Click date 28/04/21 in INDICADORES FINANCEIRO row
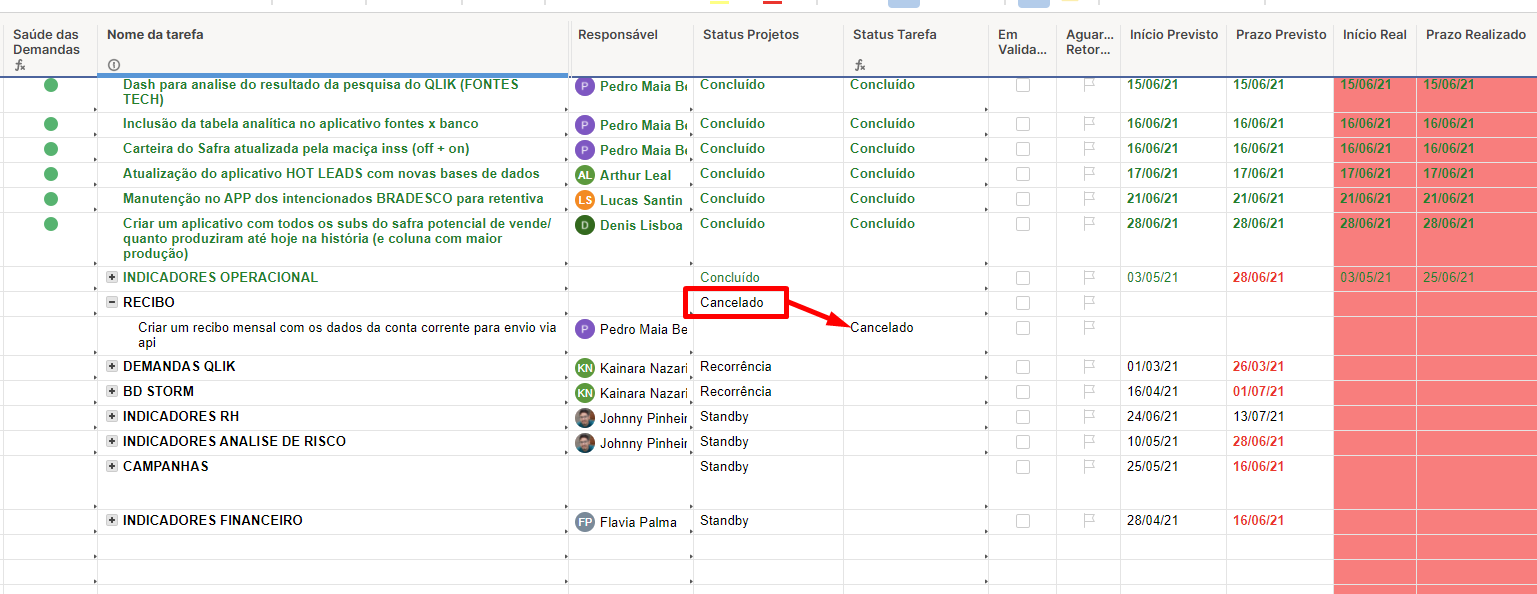 coord(1152,521)
